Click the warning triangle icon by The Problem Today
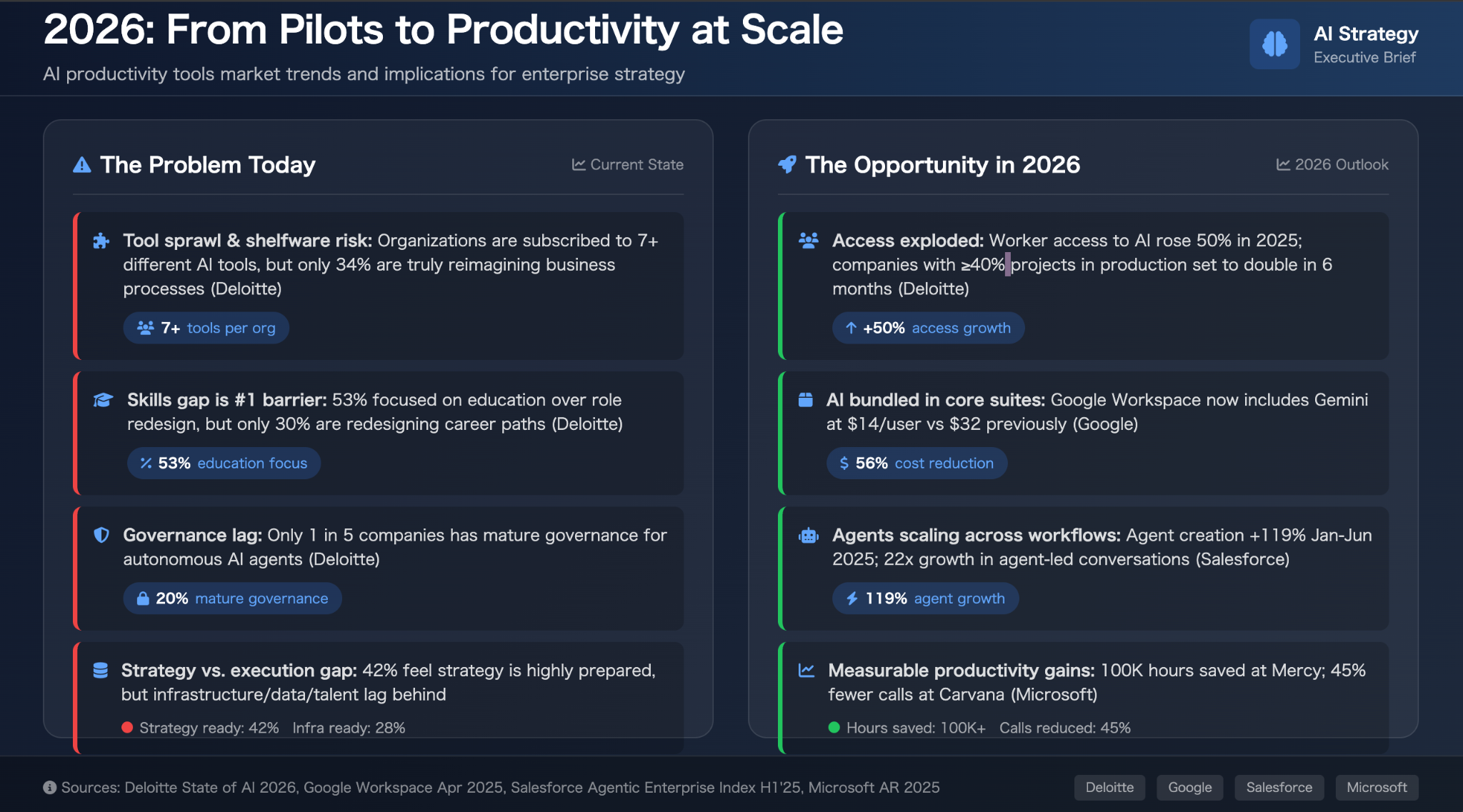Image resolution: width=1463 pixels, height=812 pixels. 82,165
